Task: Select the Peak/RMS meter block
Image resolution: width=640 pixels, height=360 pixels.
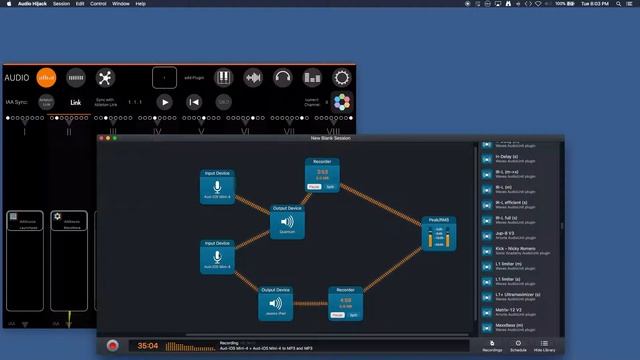Action: pyautogui.click(x=439, y=233)
